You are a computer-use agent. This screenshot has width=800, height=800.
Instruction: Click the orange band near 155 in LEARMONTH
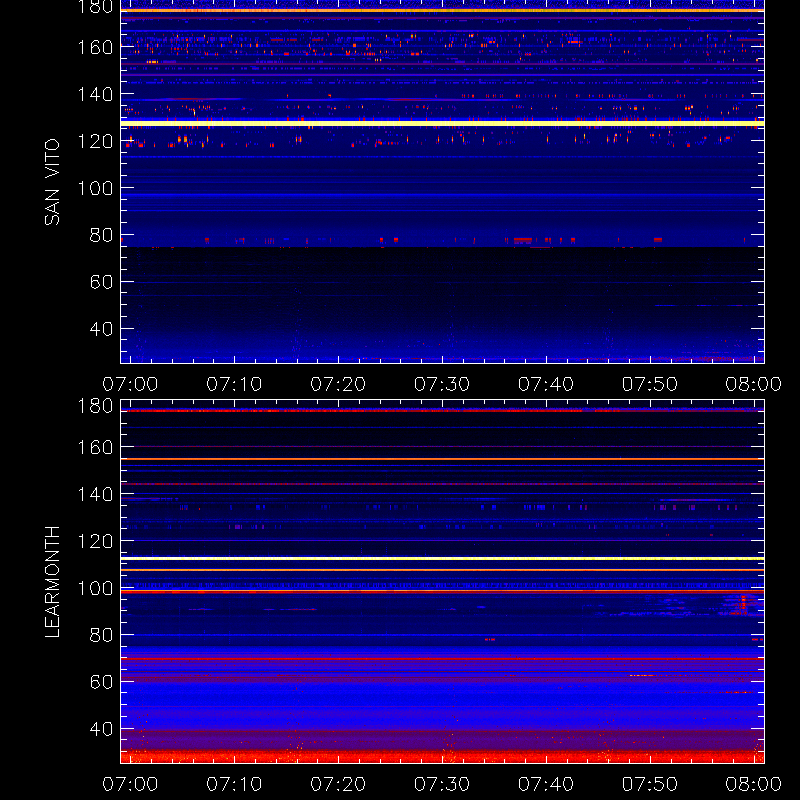click(442, 459)
